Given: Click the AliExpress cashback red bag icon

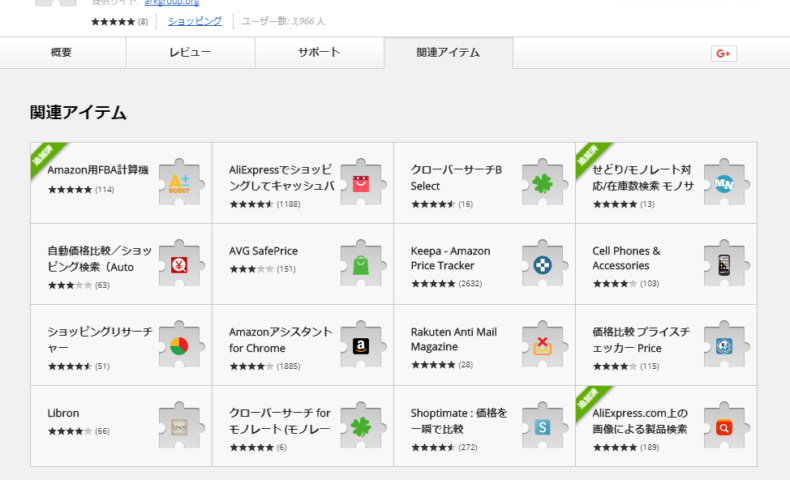Looking at the screenshot, I should (363, 183).
